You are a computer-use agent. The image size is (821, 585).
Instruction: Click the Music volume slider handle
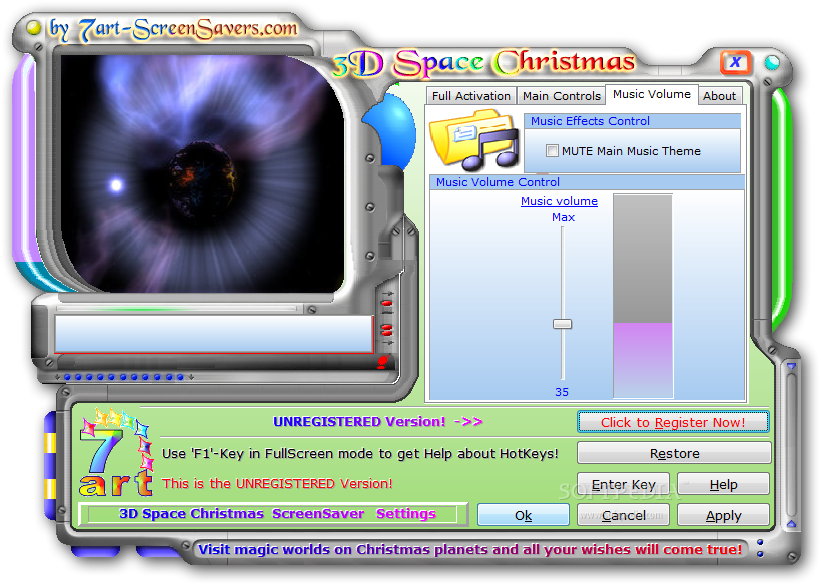coord(563,324)
